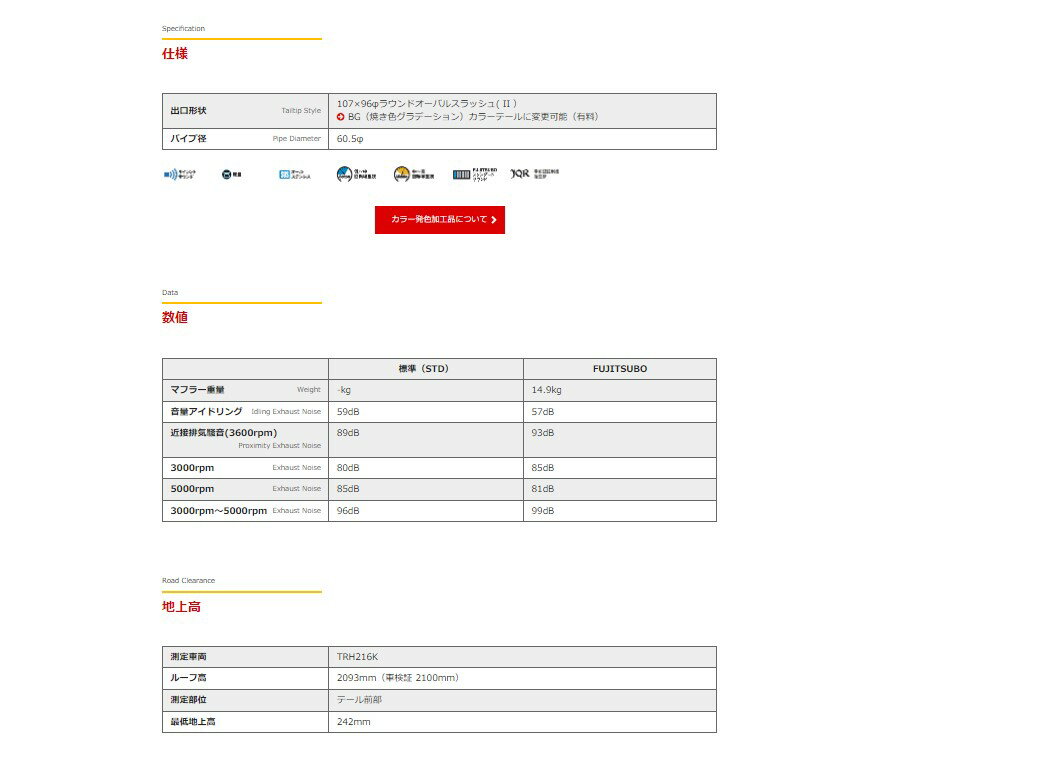The height and width of the screenshot is (778, 1060).
Task: Click the JQR certification logo
Action: coord(520,174)
